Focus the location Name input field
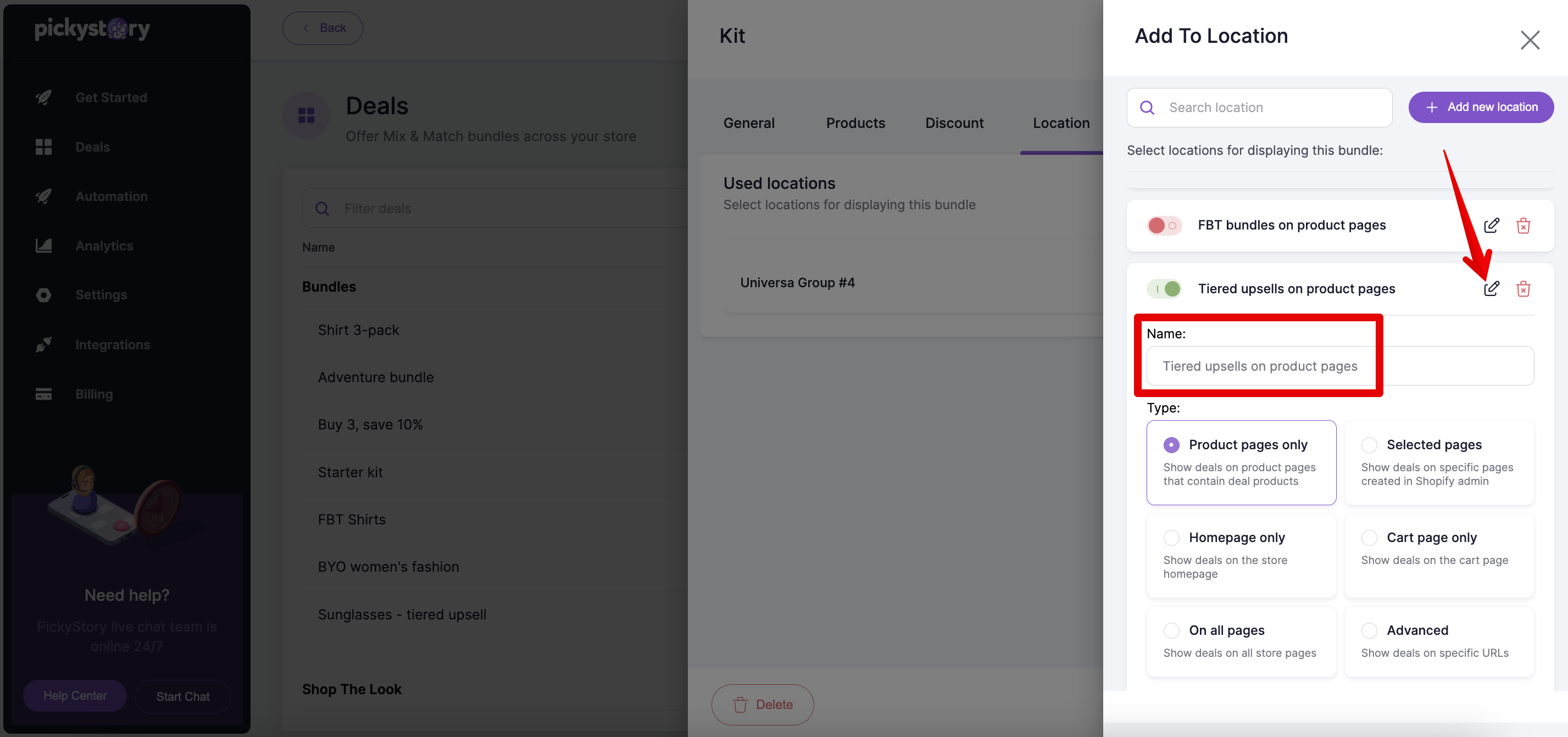The image size is (1568, 737). pyautogui.click(x=1340, y=366)
